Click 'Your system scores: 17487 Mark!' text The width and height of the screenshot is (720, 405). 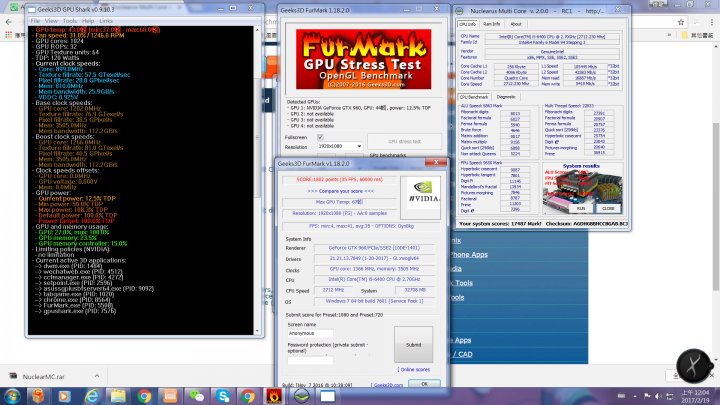501,224
